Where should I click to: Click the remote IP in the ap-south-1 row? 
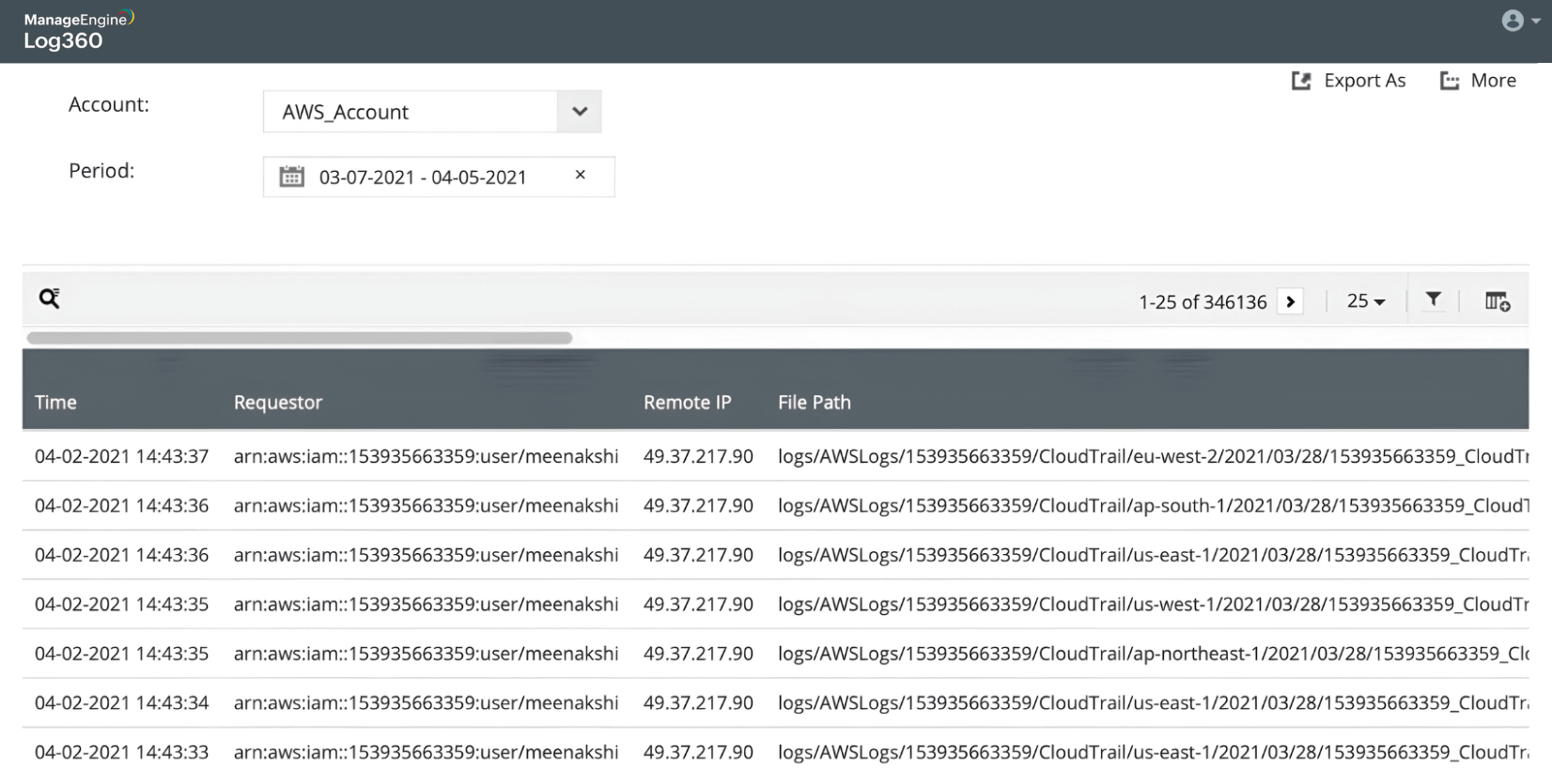[698, 506]
